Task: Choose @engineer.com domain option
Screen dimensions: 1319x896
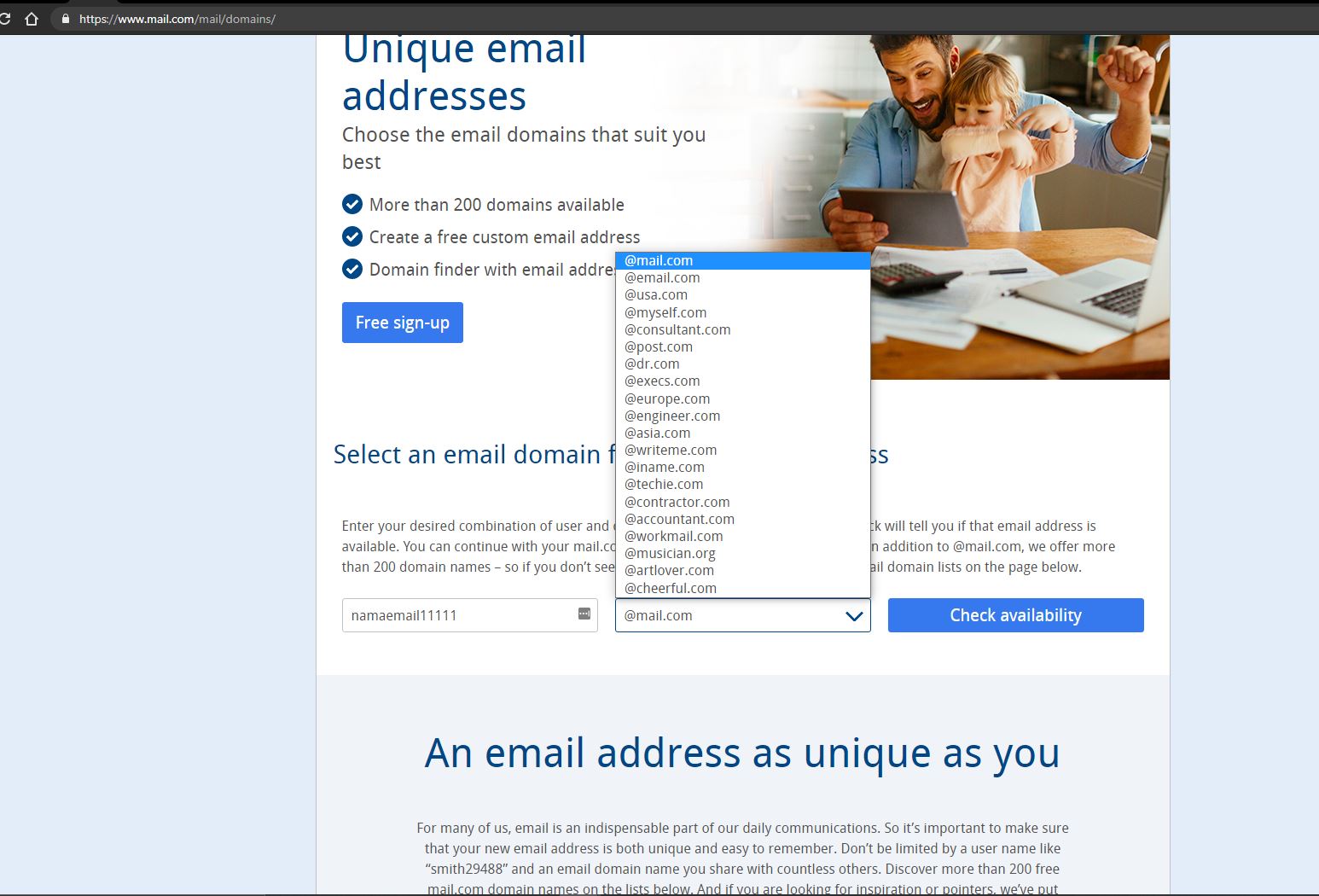Action: (742, 416)
